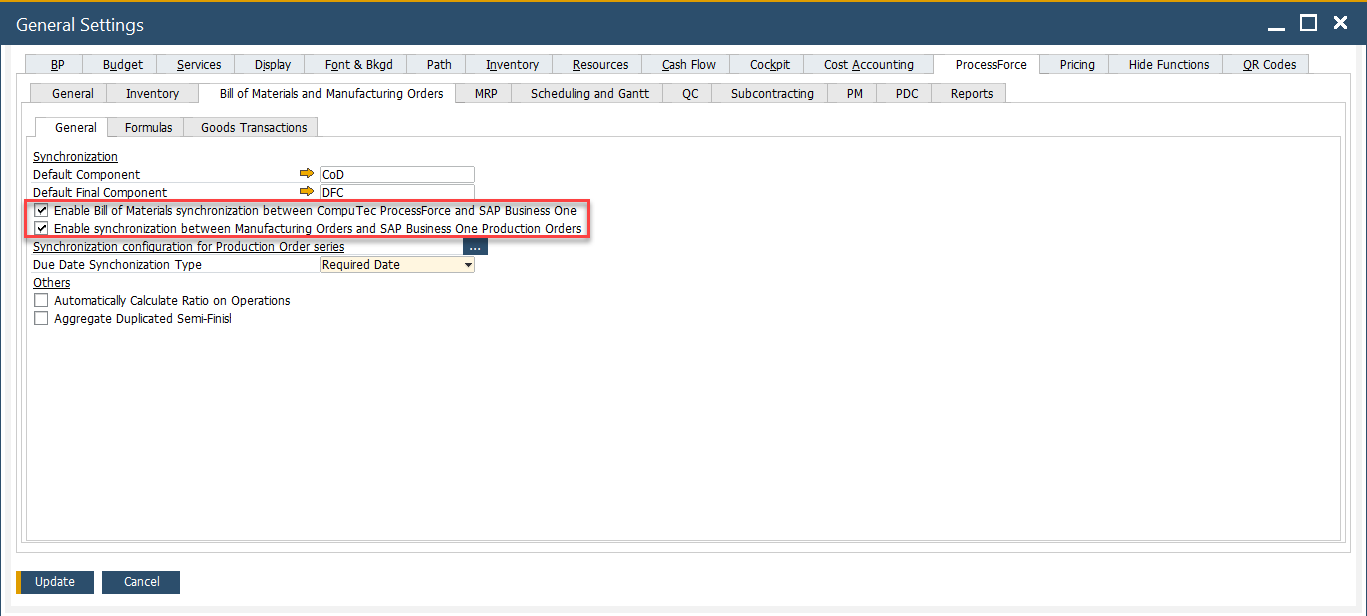
Task: Click the Cancel button
Action: (x=141, y=582)
